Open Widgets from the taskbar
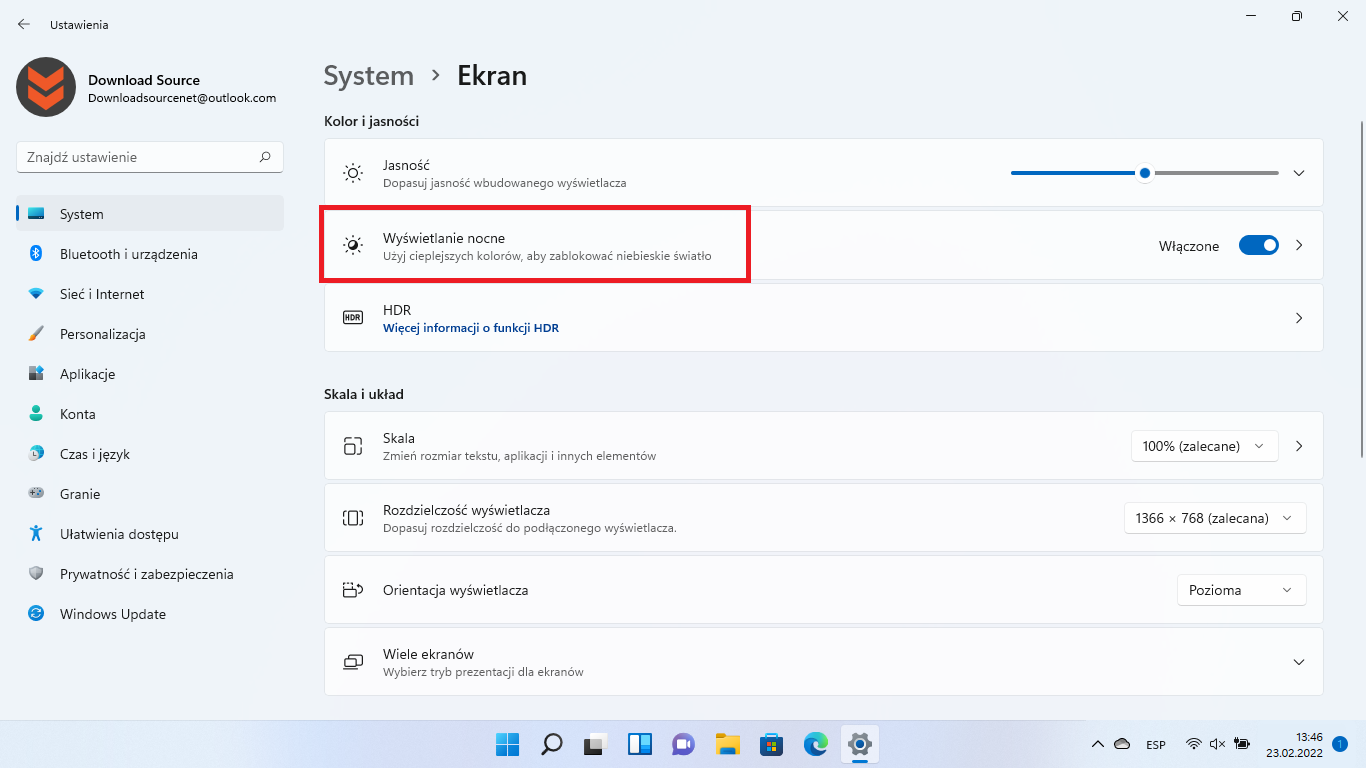The width and height of the screenshot is (1366, 768). coord(640,744)
